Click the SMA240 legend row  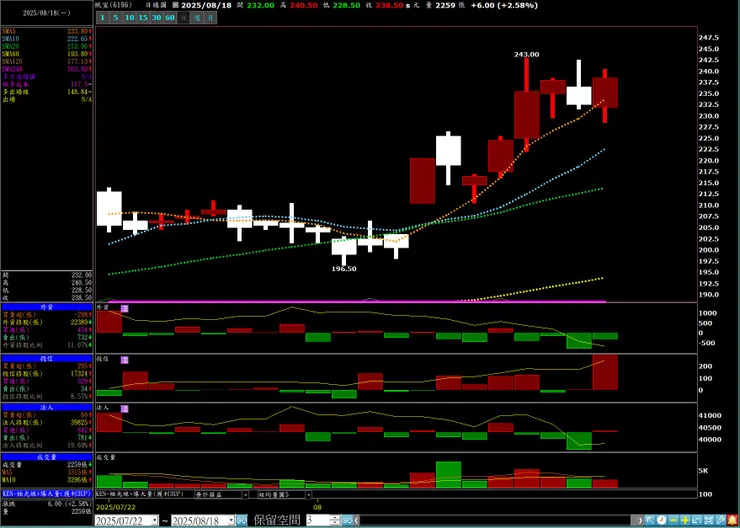[47, 69]
